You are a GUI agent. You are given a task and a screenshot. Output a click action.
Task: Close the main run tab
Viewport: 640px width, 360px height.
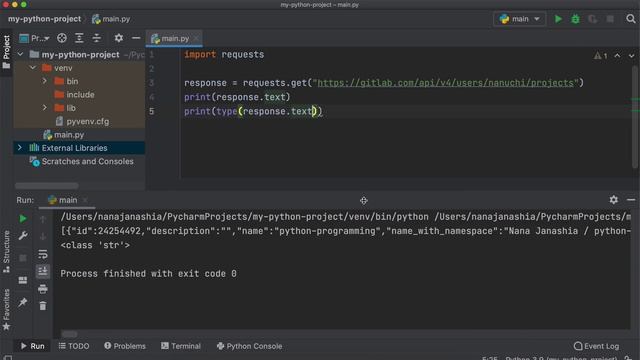coord(85,200)
